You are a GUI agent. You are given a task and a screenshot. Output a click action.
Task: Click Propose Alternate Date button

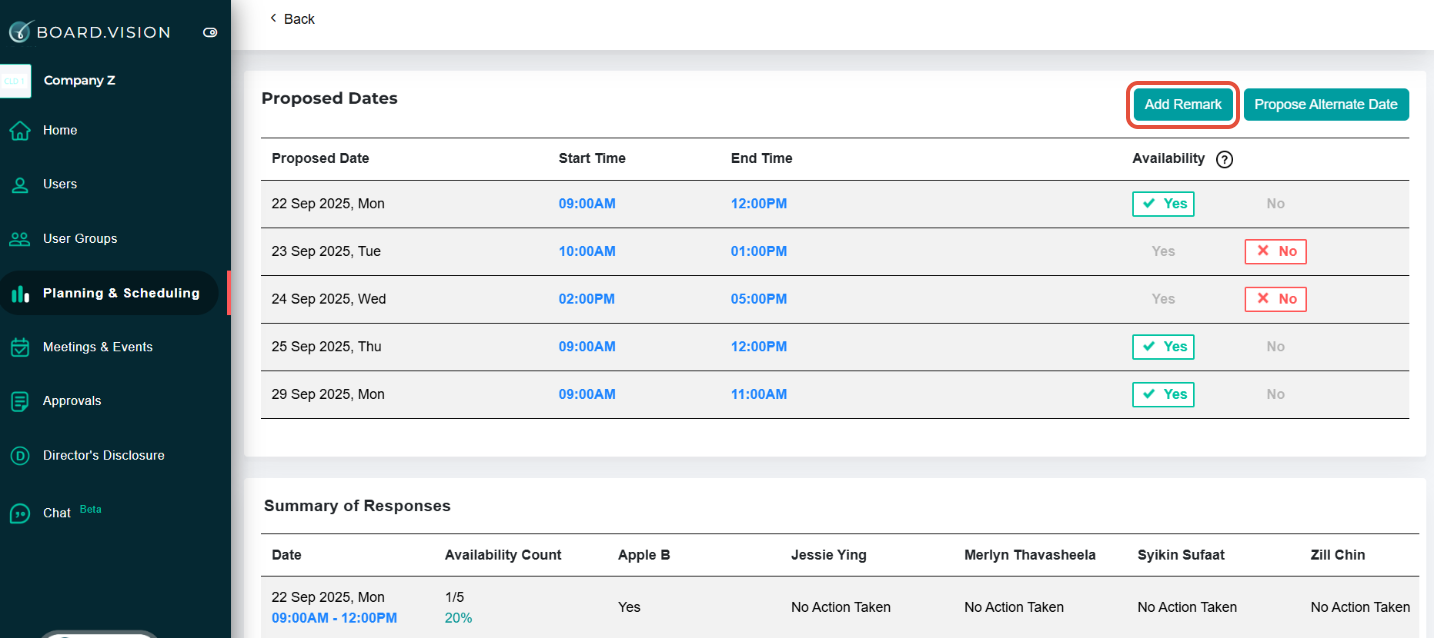coord(1326,104)
